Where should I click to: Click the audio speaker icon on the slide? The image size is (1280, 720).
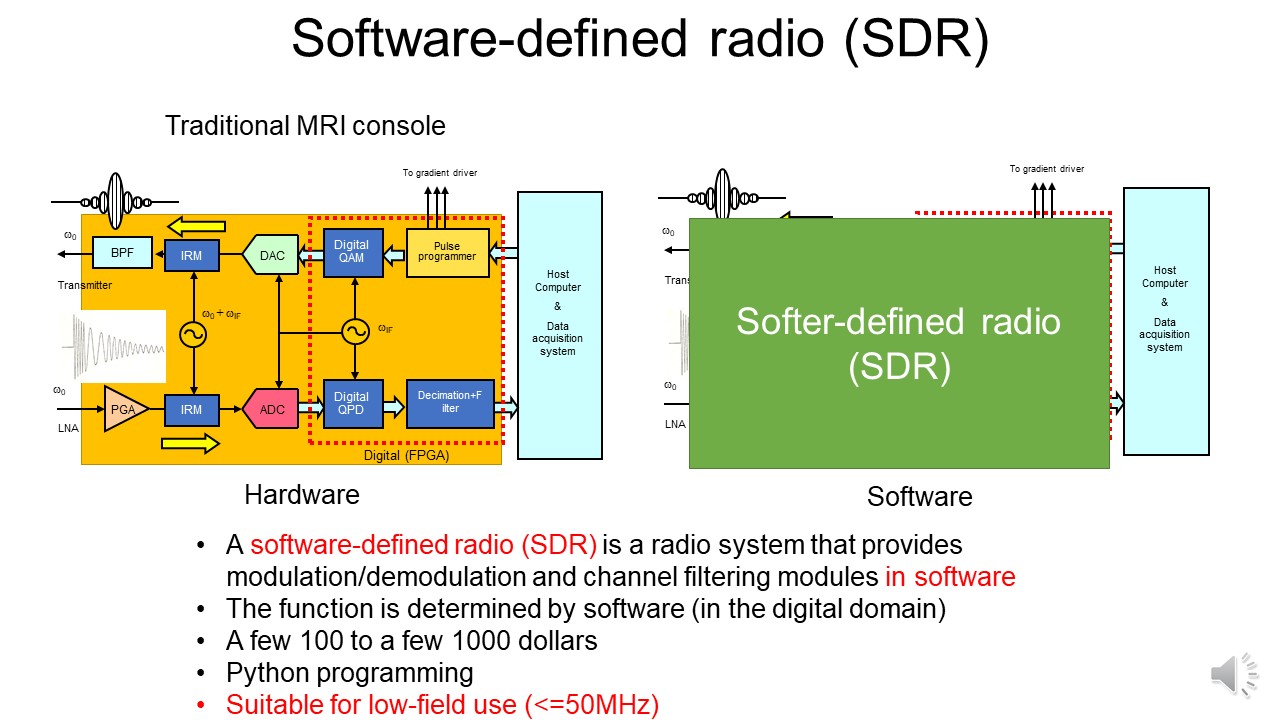point(1234,675)
